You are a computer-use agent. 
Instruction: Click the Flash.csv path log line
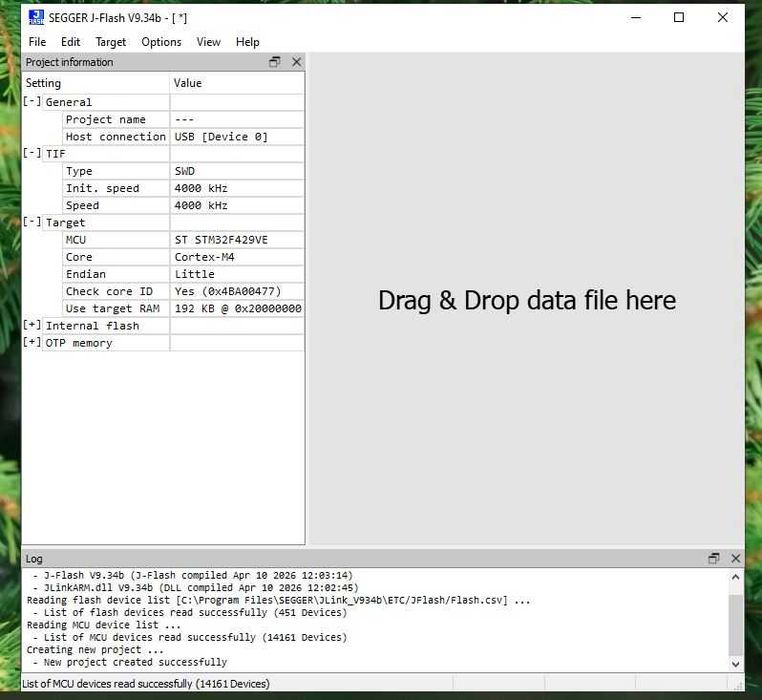tap(278, 600)
